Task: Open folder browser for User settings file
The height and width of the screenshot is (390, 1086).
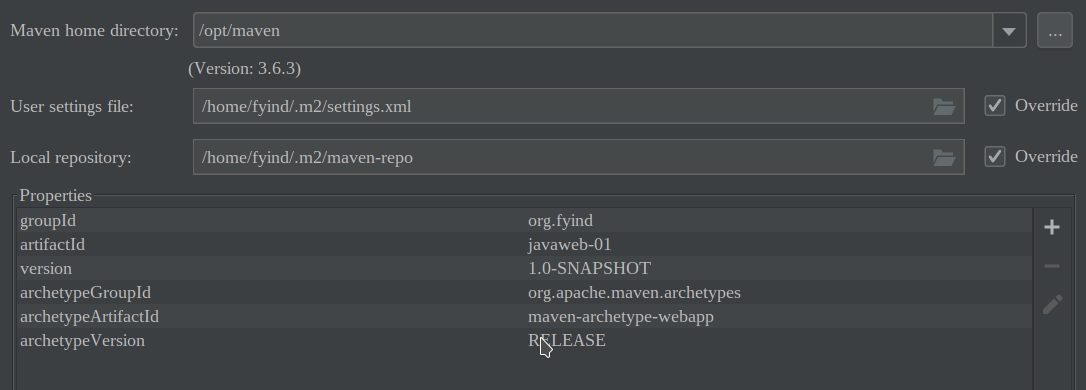Action: point(943,107)
